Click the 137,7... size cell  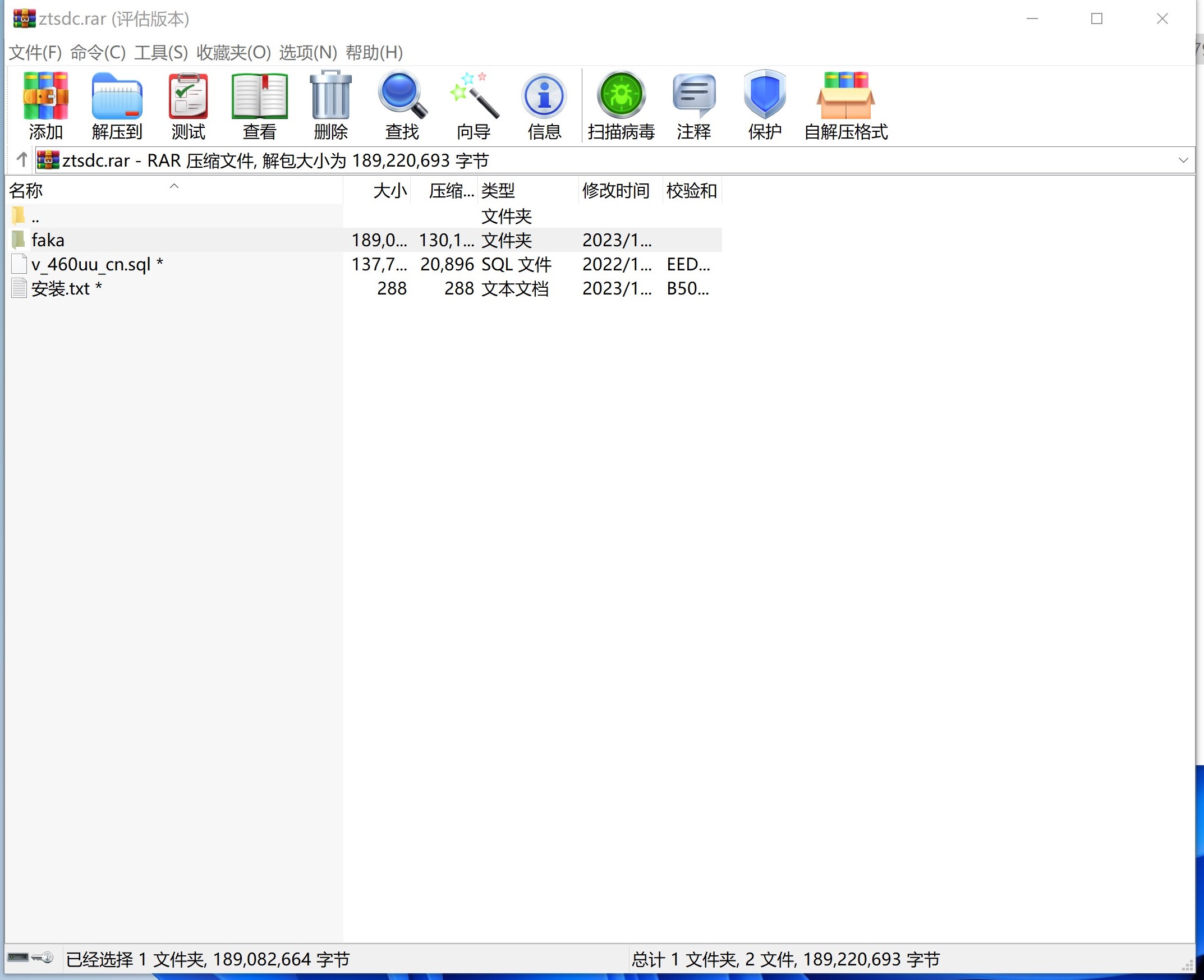click(x=379, y=264)
